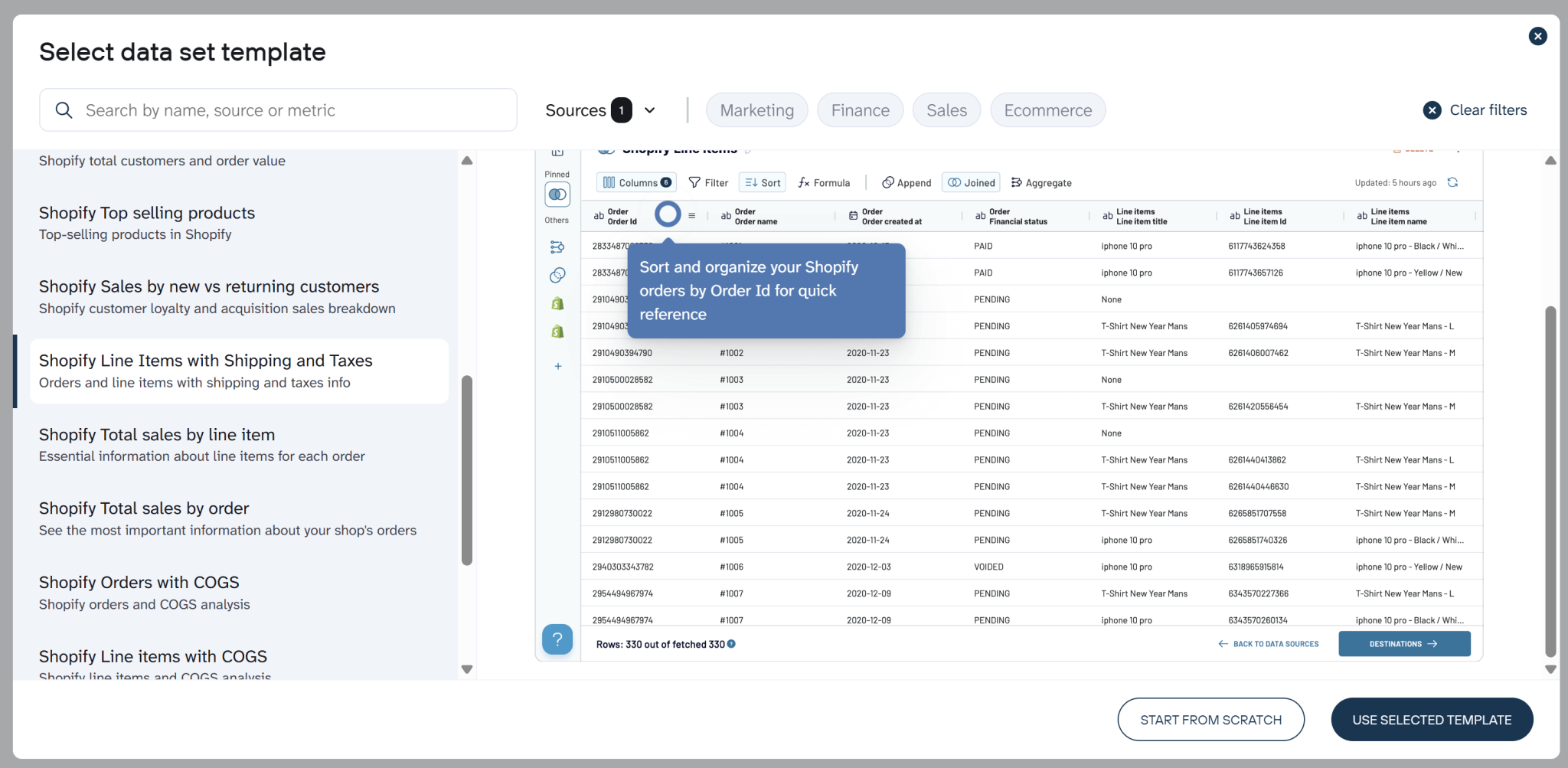Viewport: 1568px width, 768px height.
Task: Toggle the Marketing filter chip
Action: point(756,109)
